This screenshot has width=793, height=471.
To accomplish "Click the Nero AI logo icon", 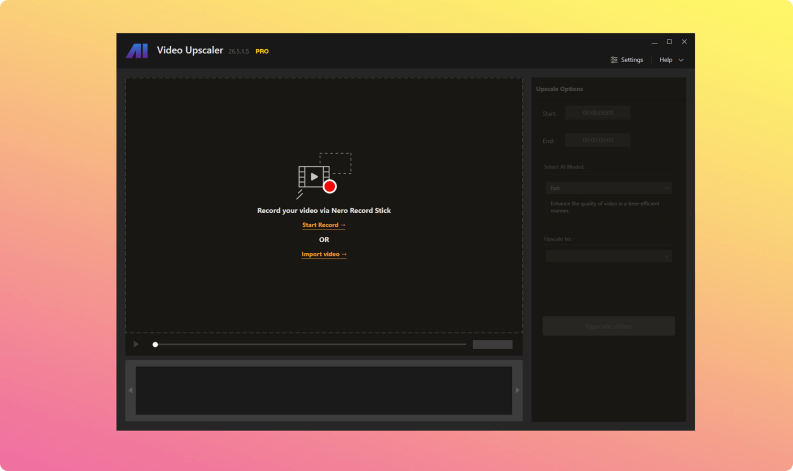I will tap(137, 51).
